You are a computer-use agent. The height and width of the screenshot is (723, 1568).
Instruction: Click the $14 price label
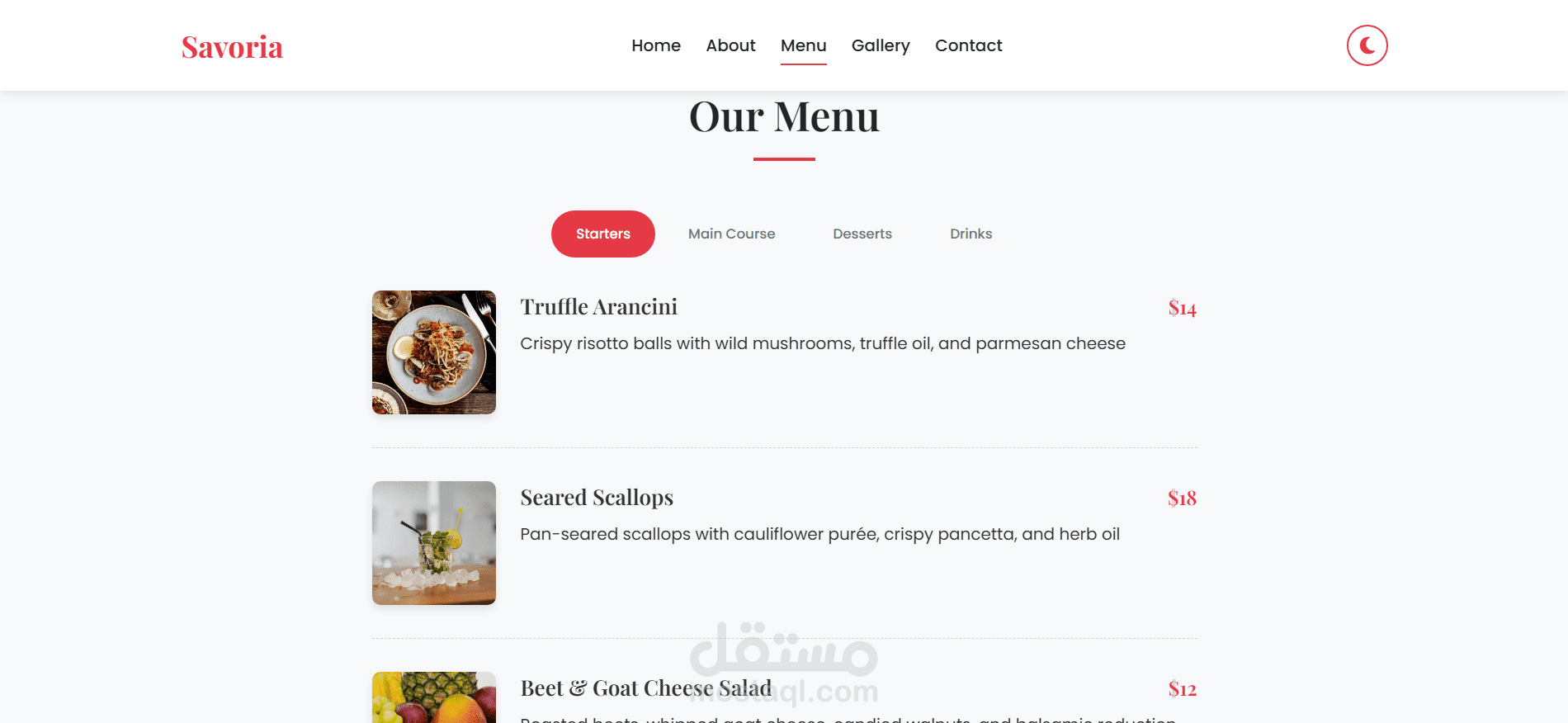[1182, 308]
